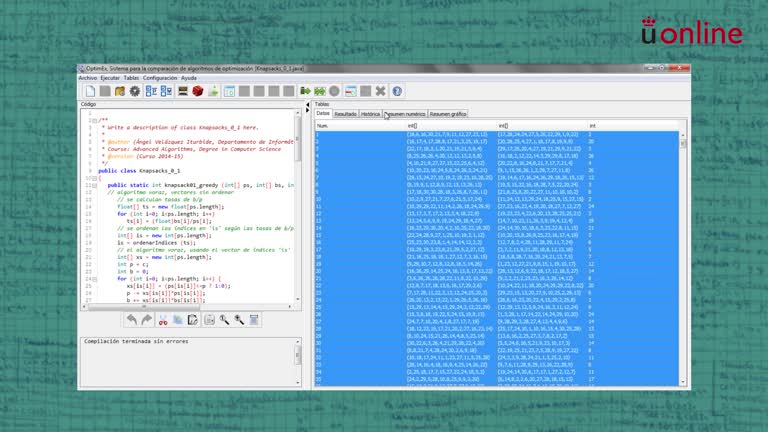
Task: Click 'Compilación terminada sin errores' message text
Action: tap(136, 341)
